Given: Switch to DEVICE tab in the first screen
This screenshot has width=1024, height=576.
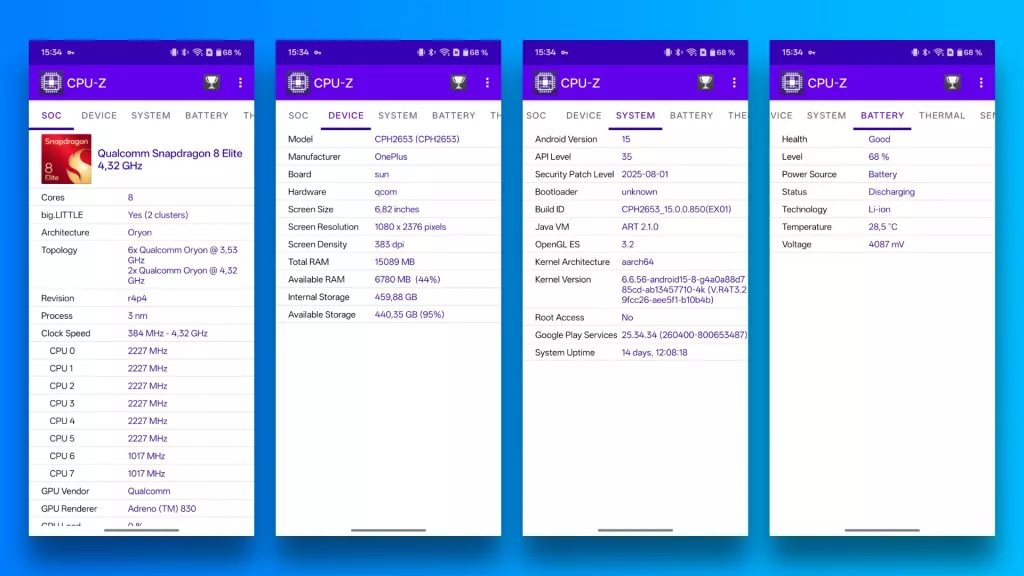Looking at the screenshot, I should point(99,116).
